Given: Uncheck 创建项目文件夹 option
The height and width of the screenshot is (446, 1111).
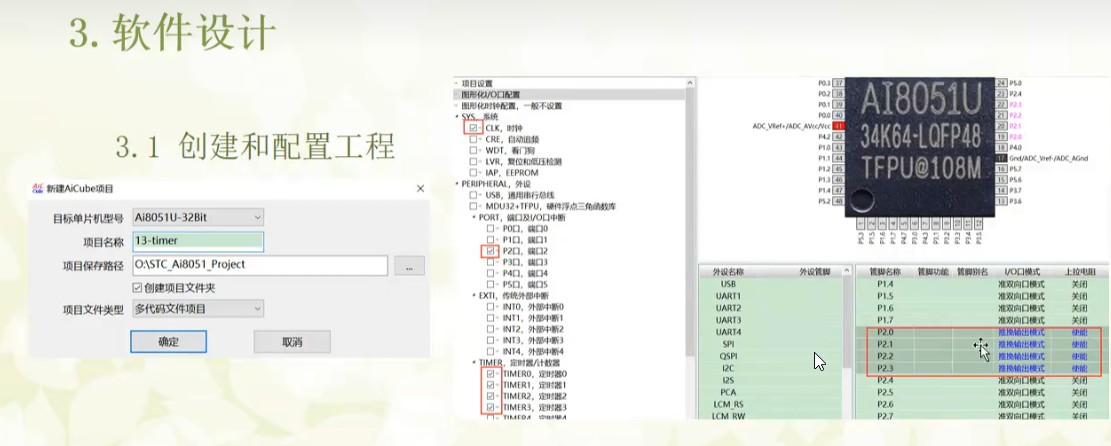Looking at the screenshot, I should [x=137, y=287].
